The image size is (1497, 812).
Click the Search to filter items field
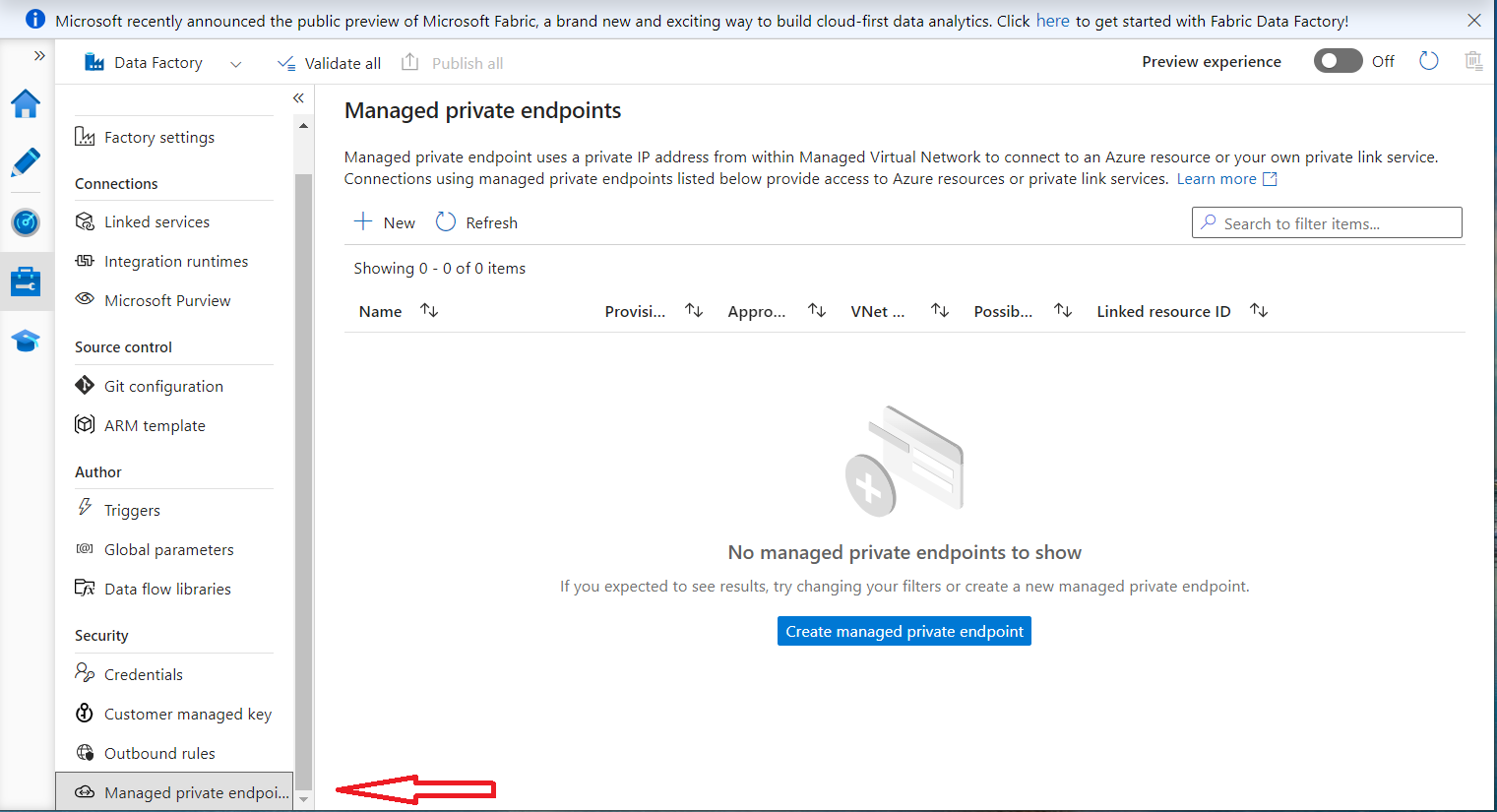(1326, 223)
